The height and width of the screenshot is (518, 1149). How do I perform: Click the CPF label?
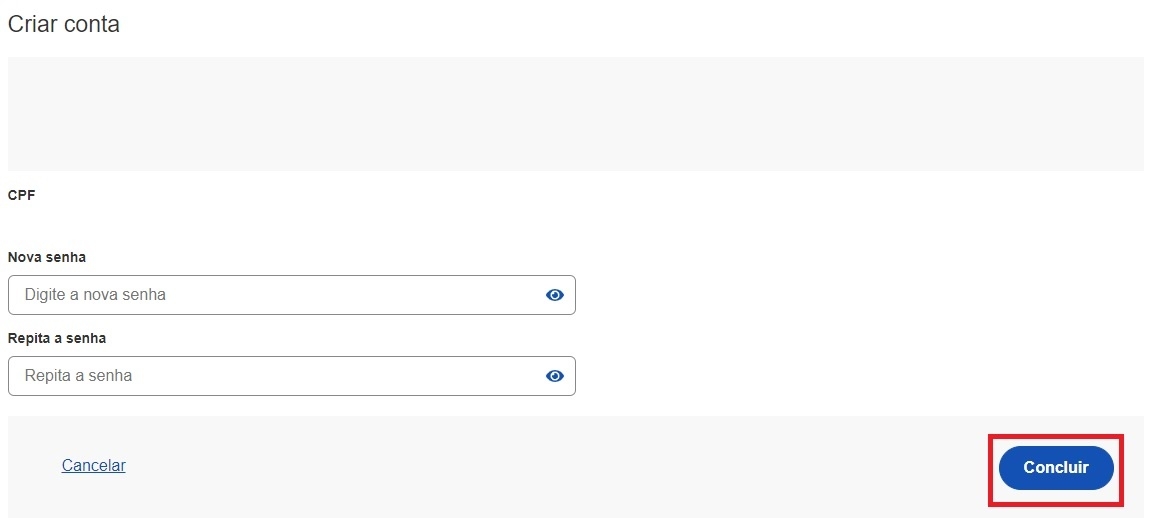[22, 196]
